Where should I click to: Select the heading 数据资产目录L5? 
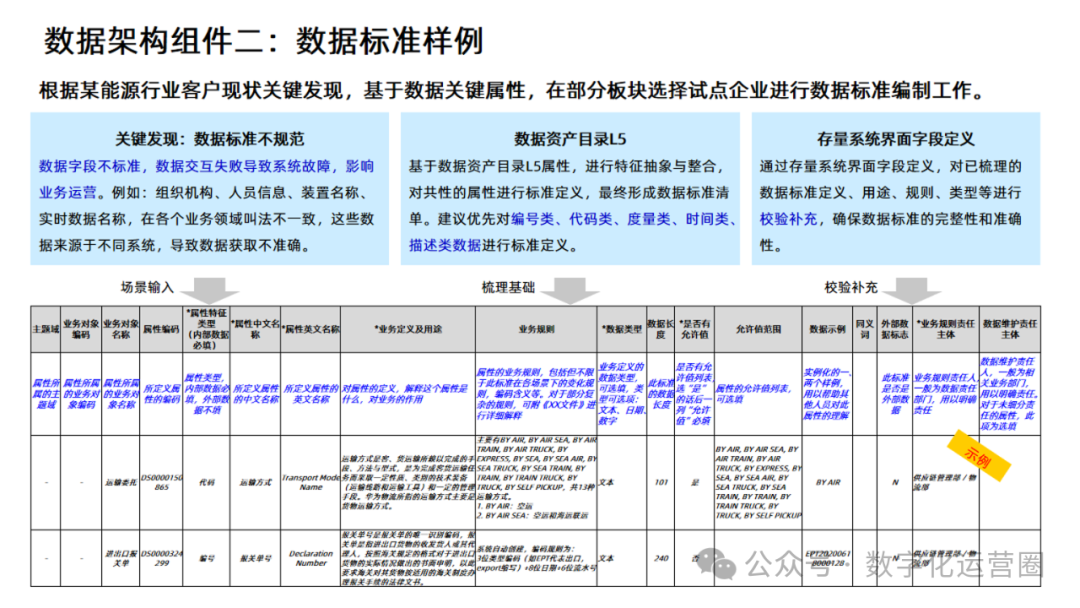click(570, 139)
